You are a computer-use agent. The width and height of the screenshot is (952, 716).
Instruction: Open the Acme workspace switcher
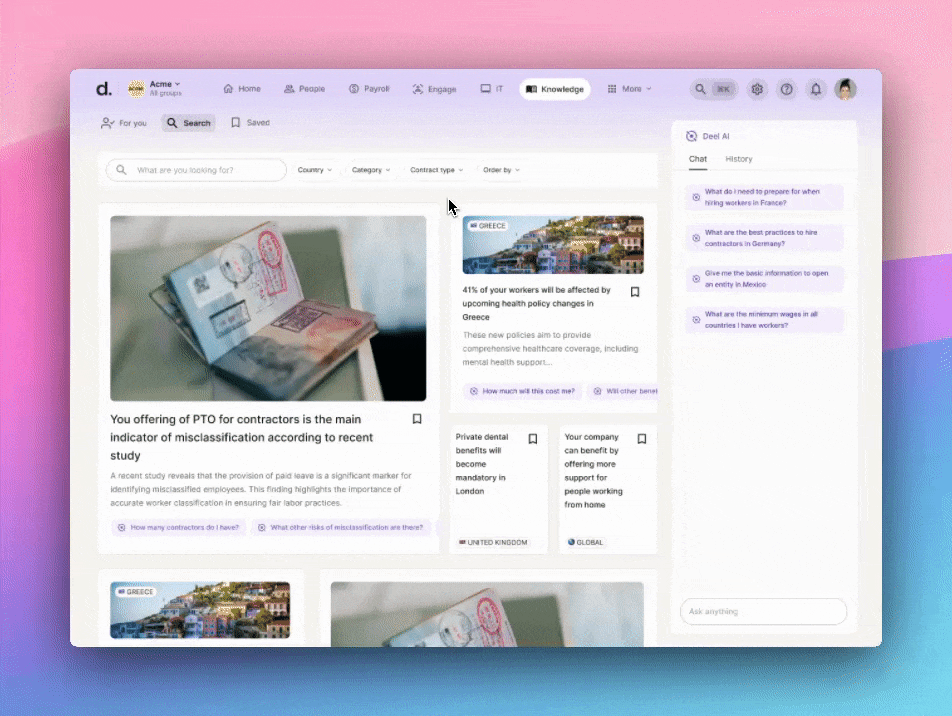click(x=162, y=87)
